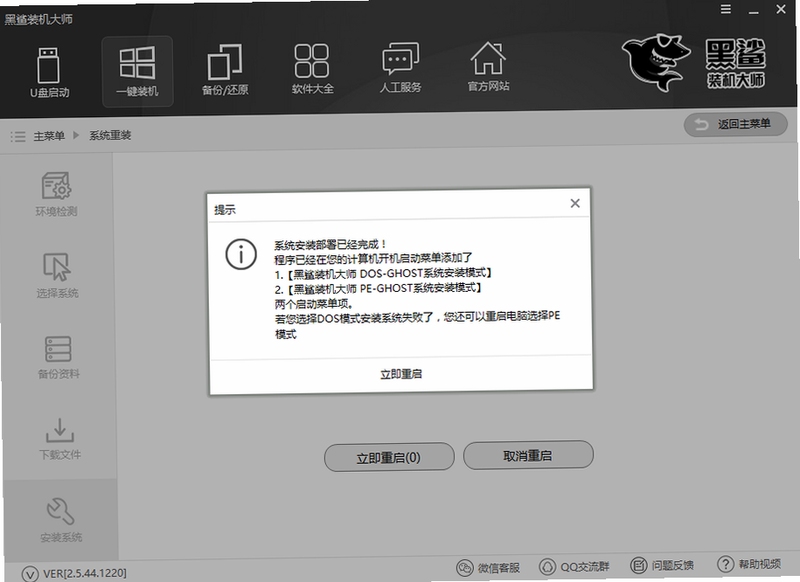Click 立即重启 in the dialog
Viewport: 800px width, 582px height.
401,374
